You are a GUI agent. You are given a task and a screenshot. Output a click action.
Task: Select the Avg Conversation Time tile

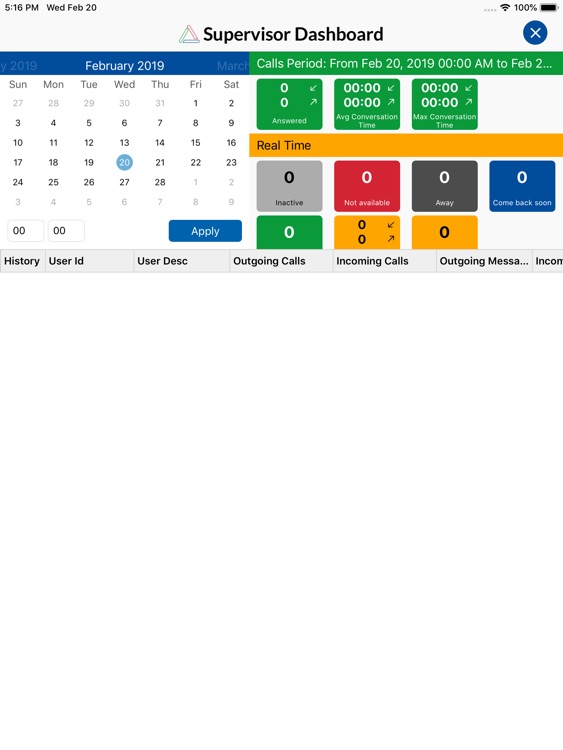[x=367, y=104]
